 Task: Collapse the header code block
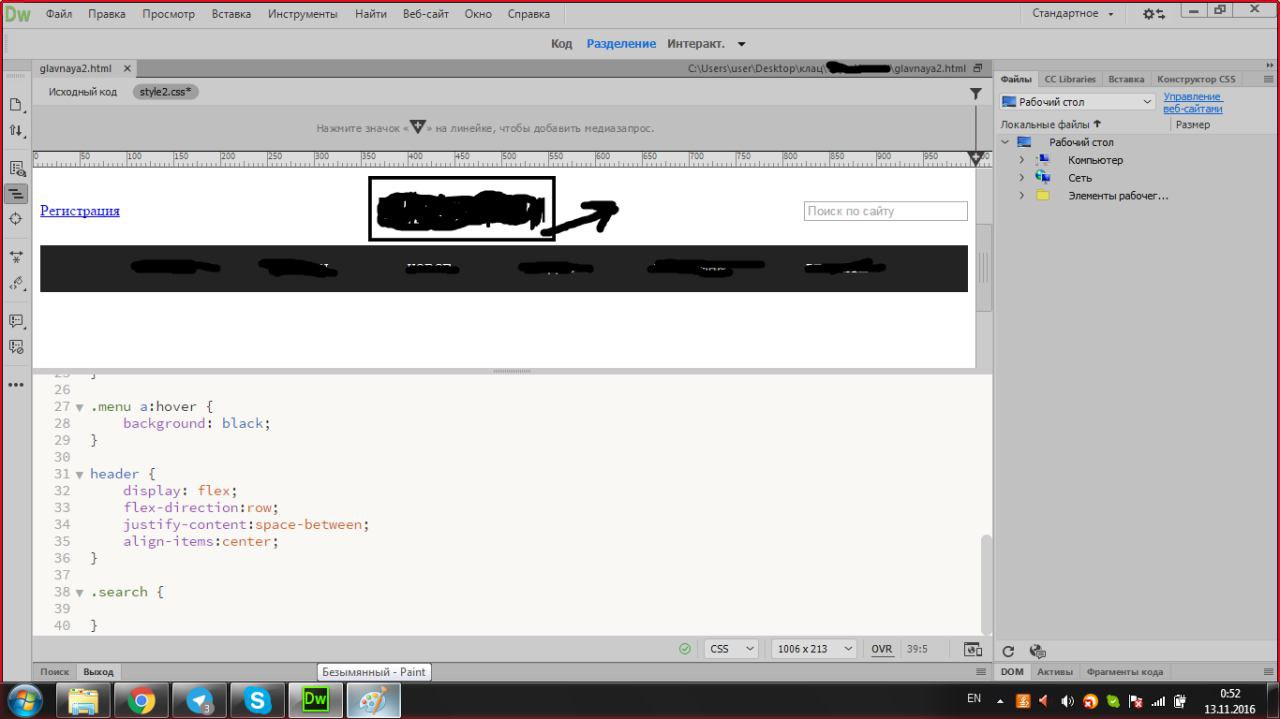[x=79, y=474]
